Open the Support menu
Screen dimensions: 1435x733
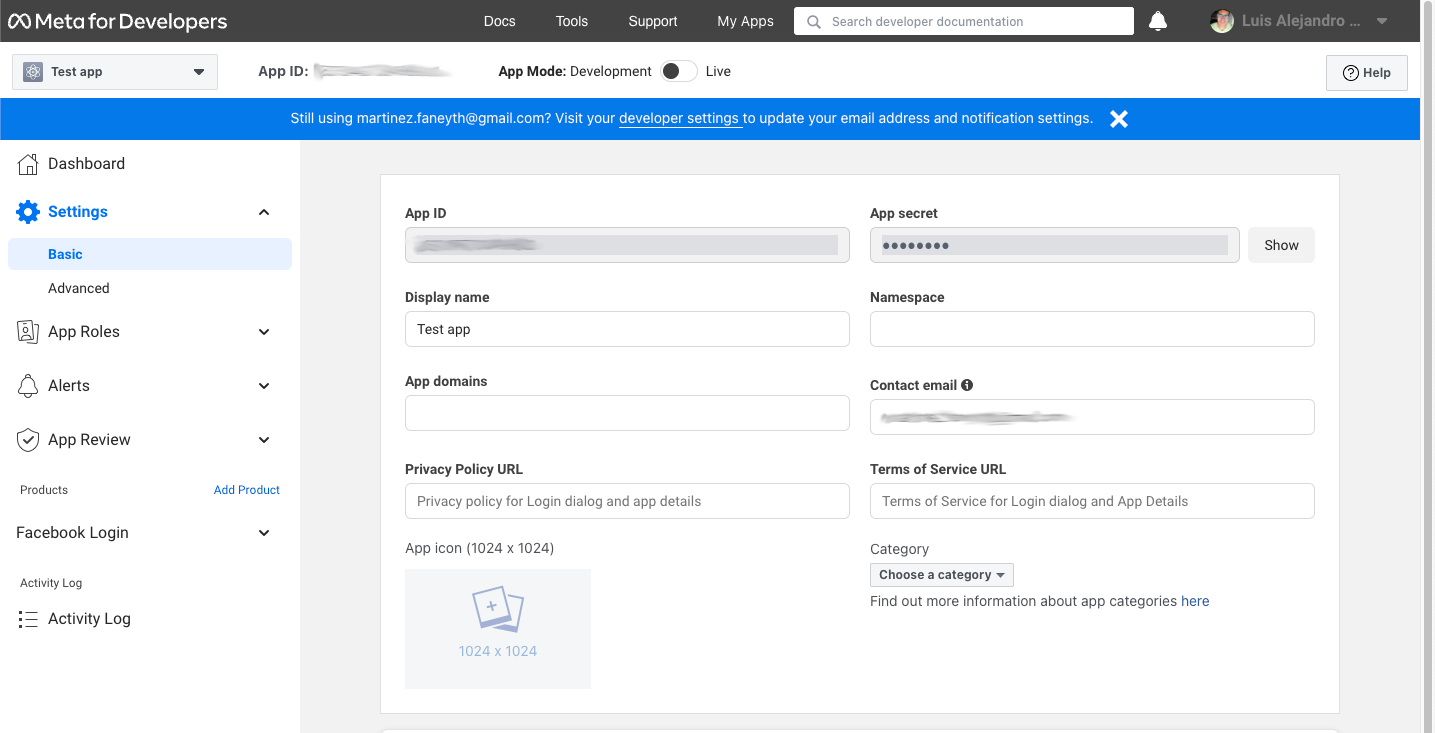[653, 21]
